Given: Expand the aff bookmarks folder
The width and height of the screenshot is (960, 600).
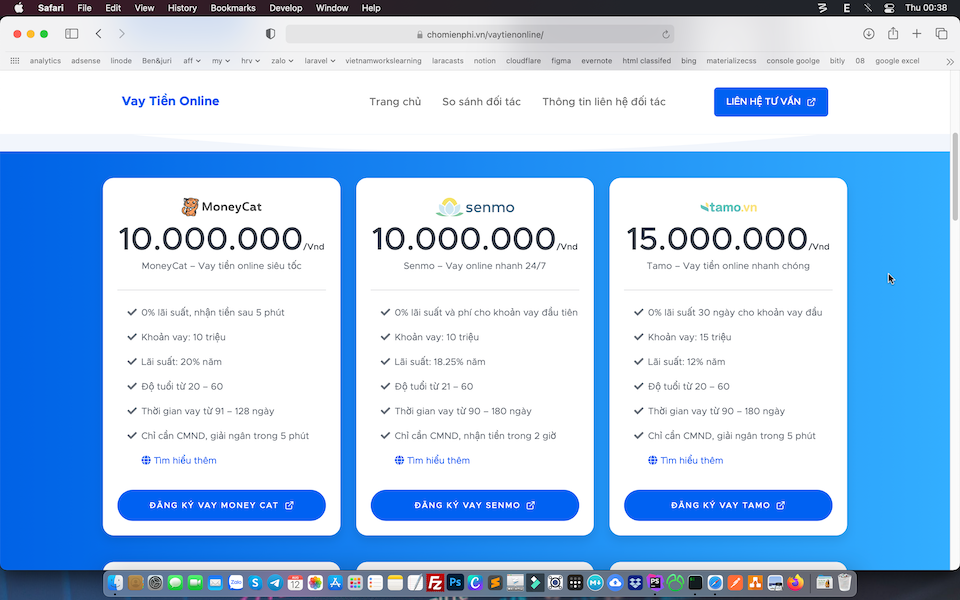Looking at the screenshot, I should 192,61.
